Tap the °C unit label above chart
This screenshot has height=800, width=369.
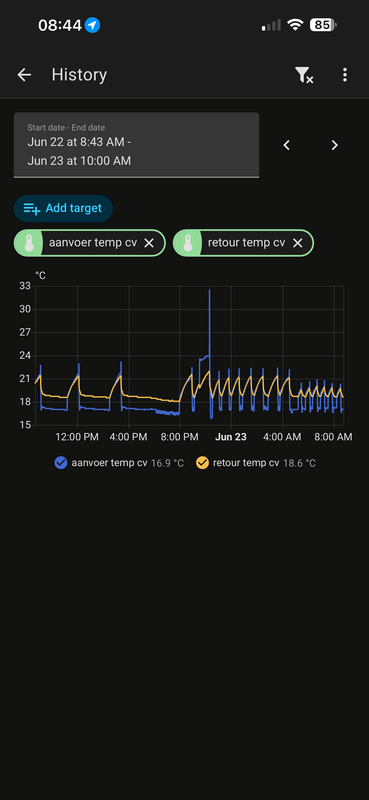40,276
